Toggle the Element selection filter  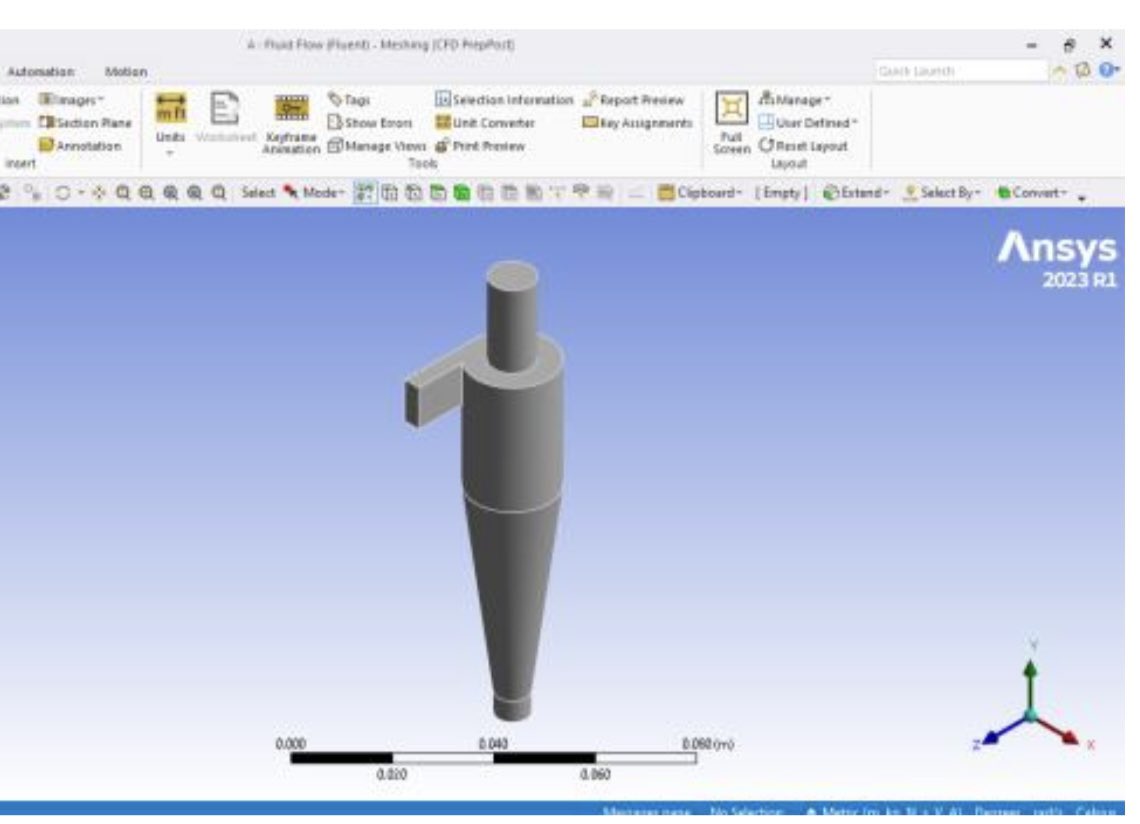534,192
